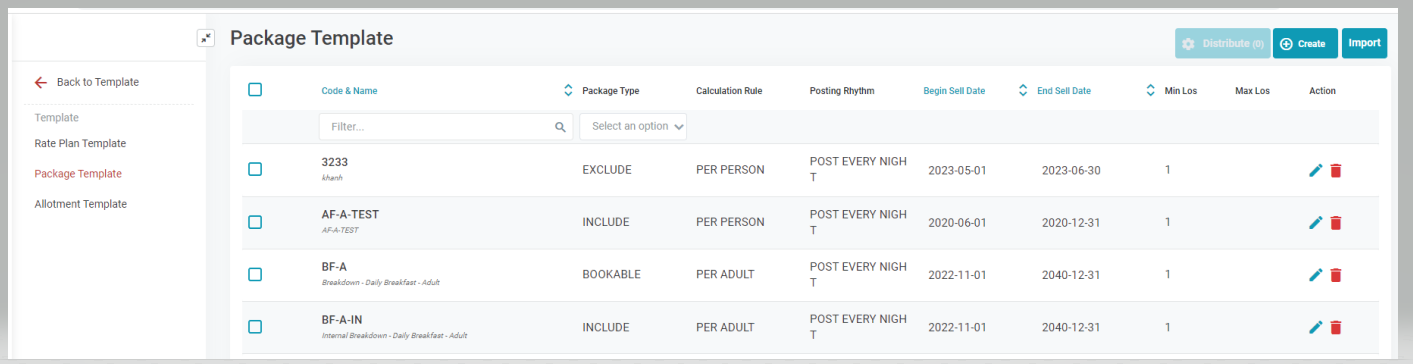The height and width of the screenshot is (364, 1413).
Task: Delete the AF-A-TEST package
Action: point(1336,223)
